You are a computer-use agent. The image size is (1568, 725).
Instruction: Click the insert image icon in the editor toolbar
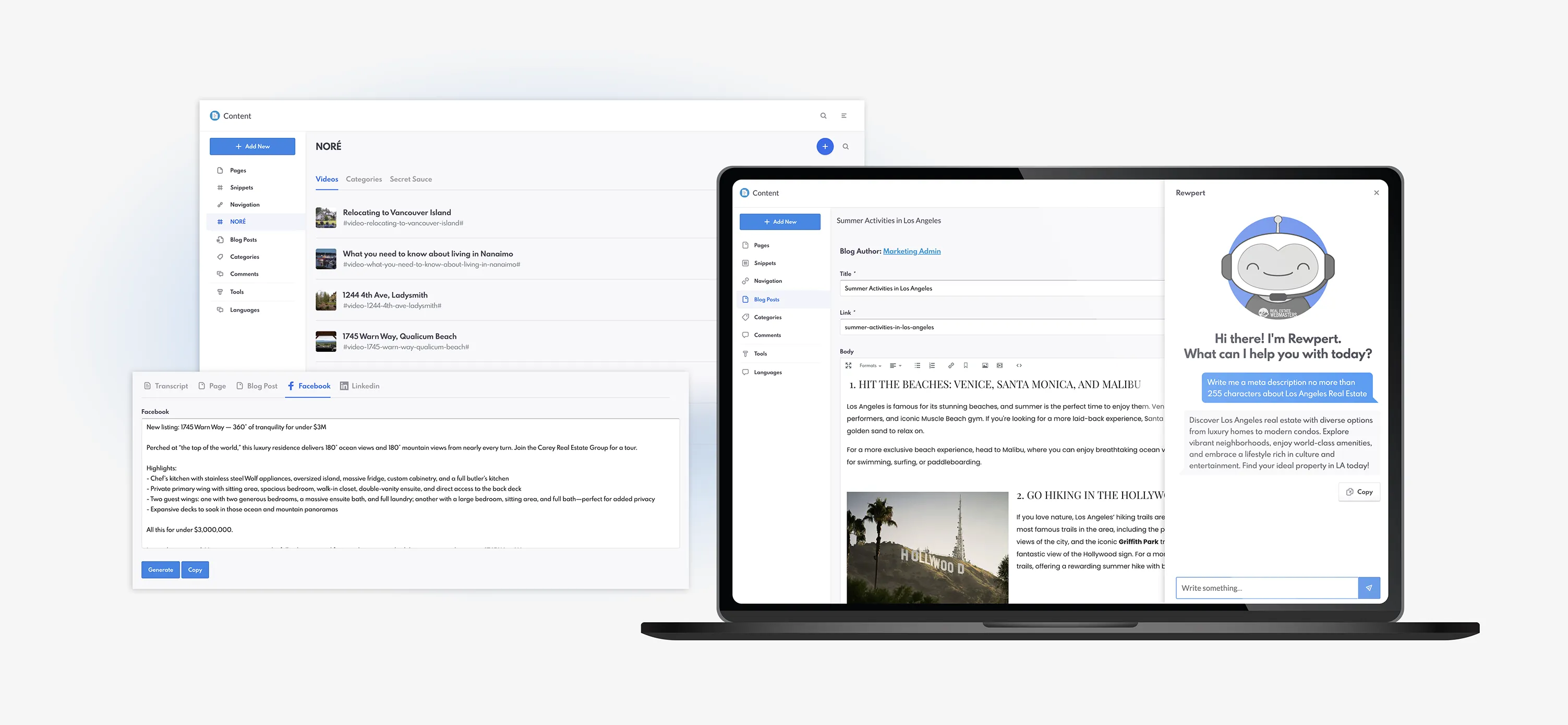pos(985,365)
